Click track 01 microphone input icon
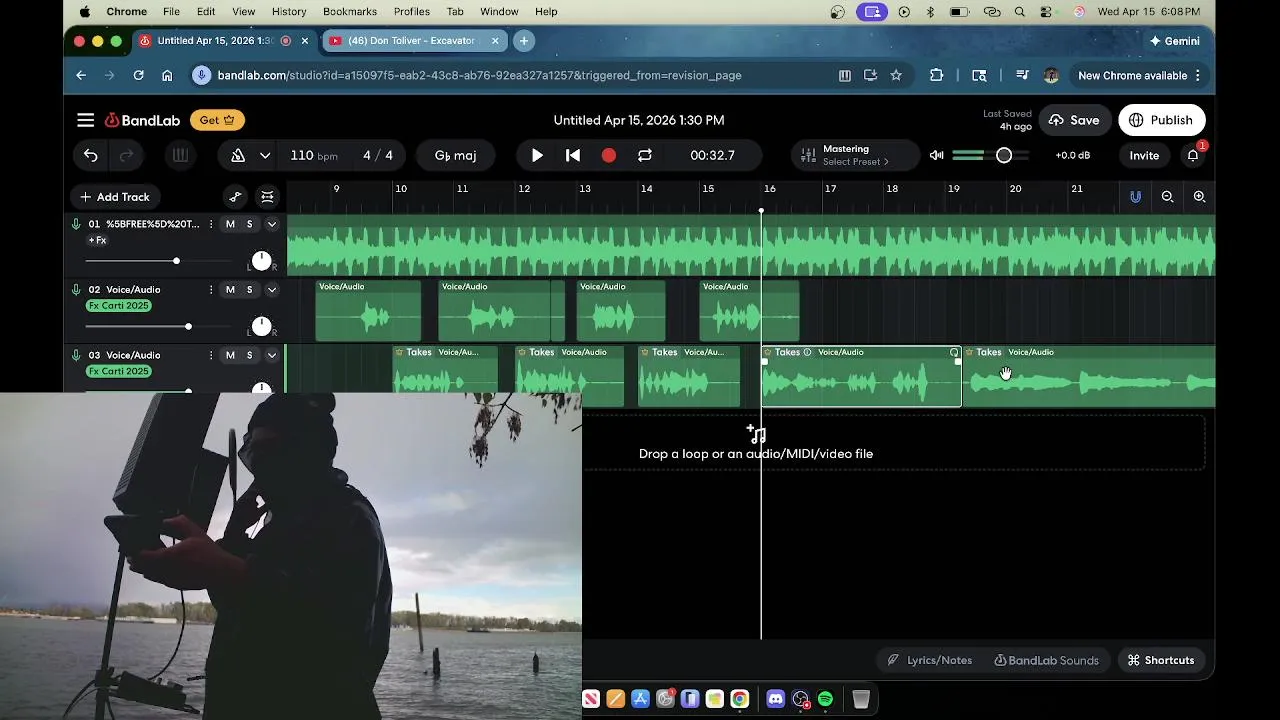The height and width of the screenshot is (720, 1280). [x=76, y=224]
